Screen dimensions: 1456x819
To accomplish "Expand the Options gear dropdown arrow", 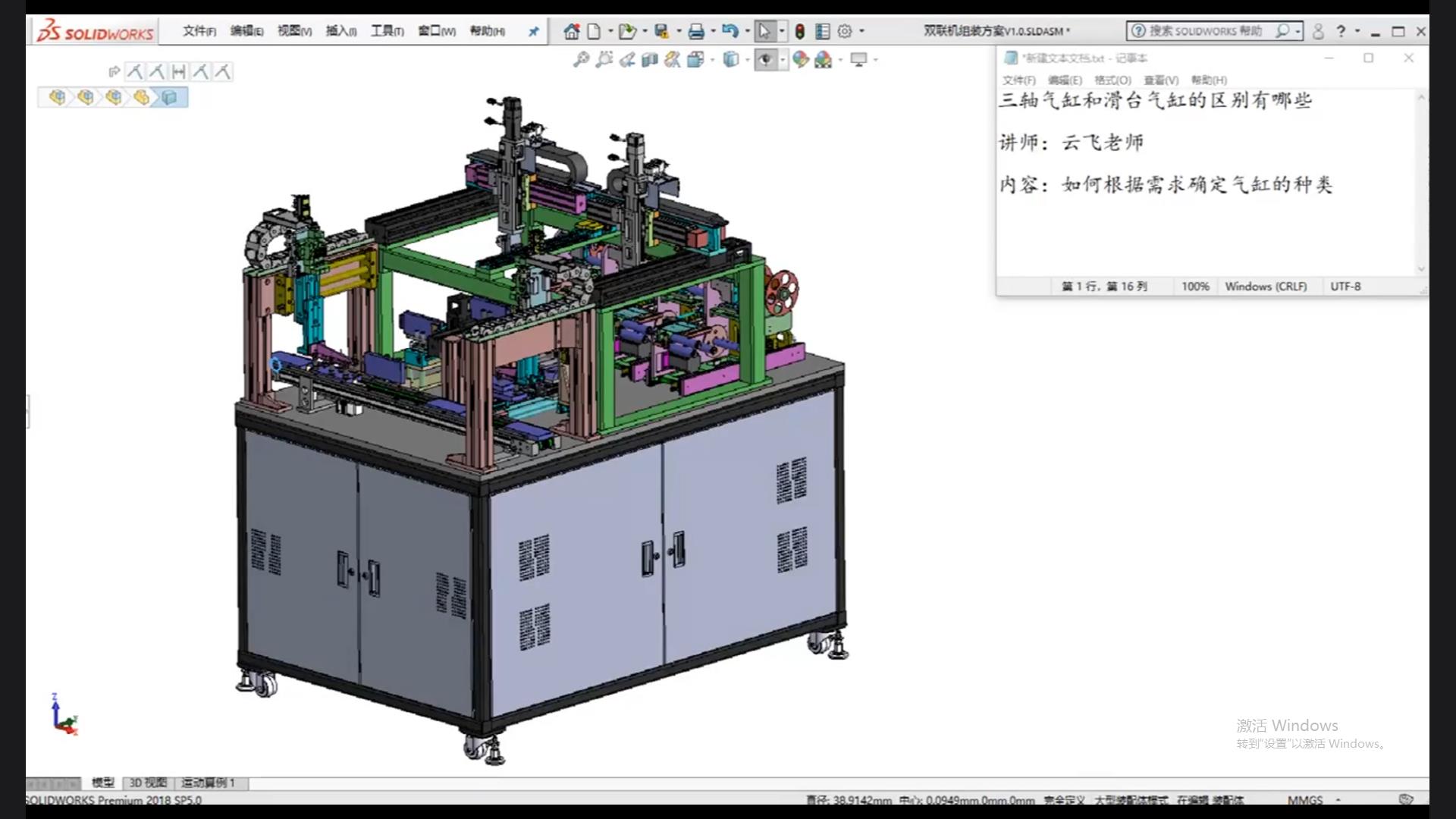I will pos(861,31).
